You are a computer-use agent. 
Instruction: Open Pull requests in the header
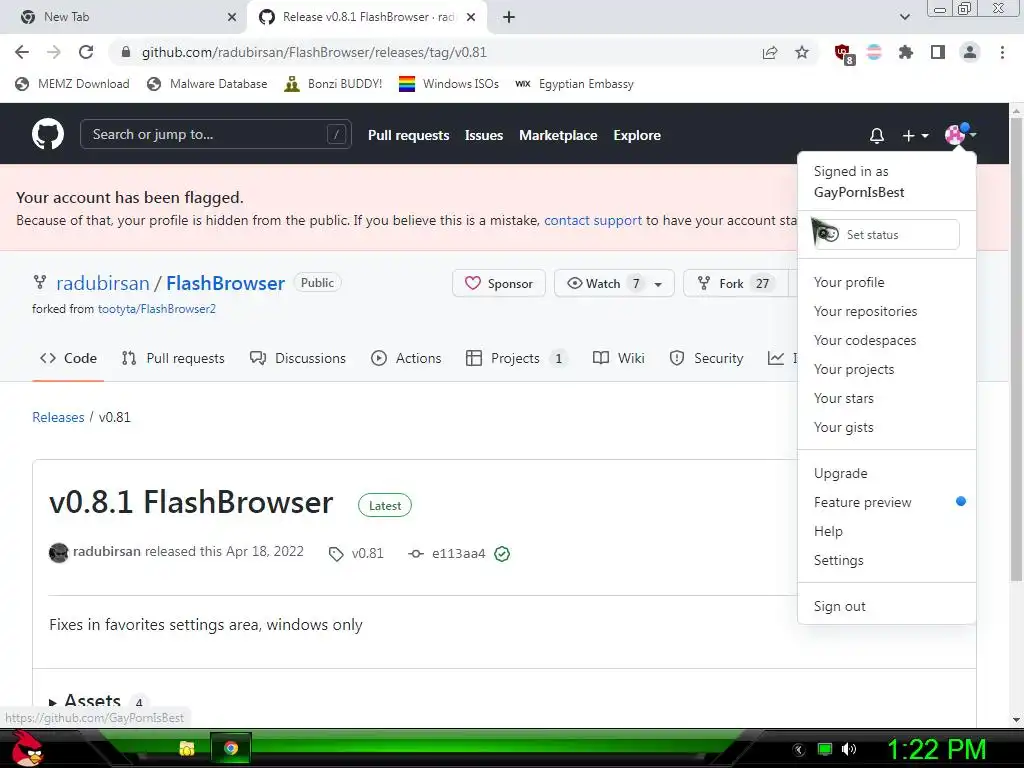coord(408,135)
